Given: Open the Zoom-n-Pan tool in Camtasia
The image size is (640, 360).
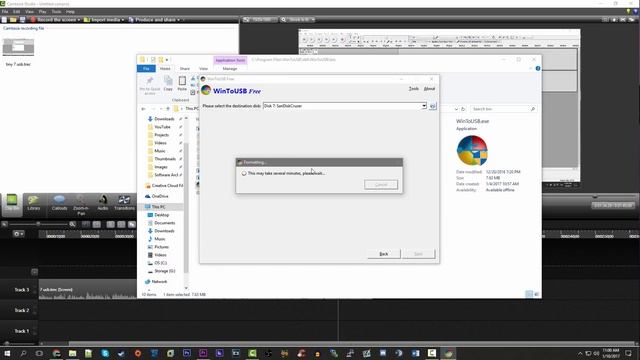Looking at the screenshot, I should point(81,204).
